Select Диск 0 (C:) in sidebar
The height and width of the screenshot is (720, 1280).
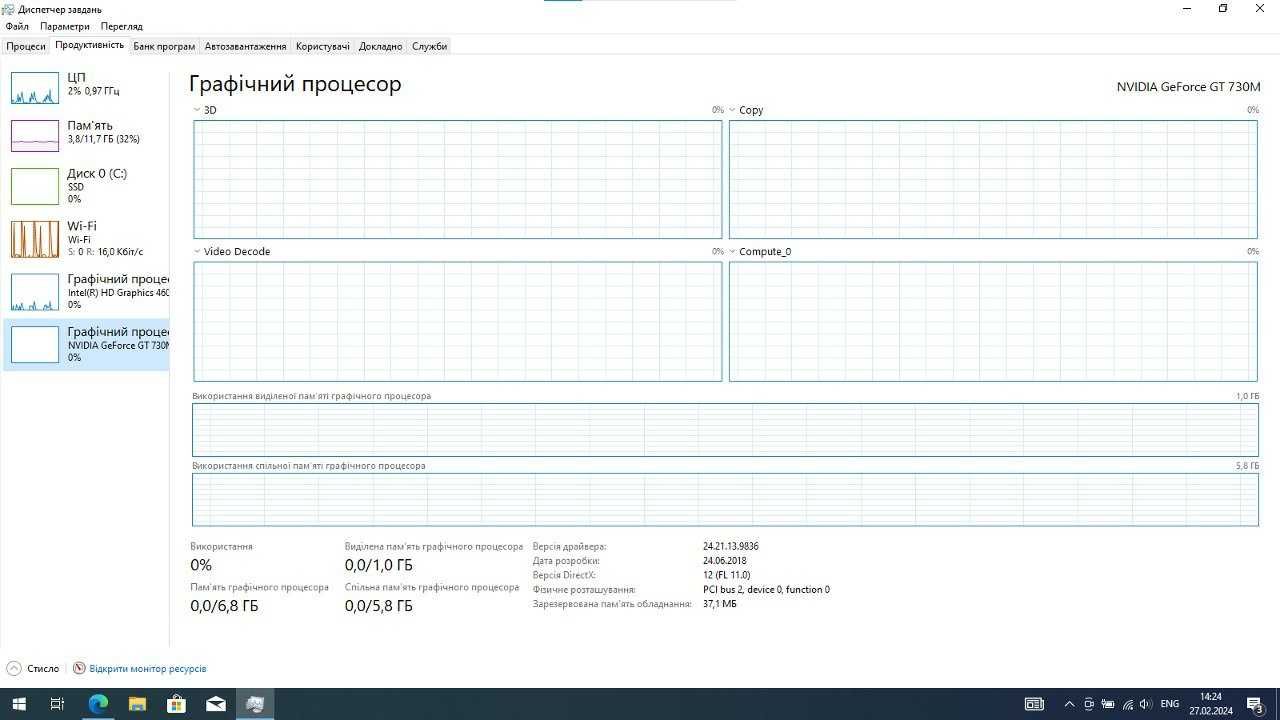pos(86,186)
